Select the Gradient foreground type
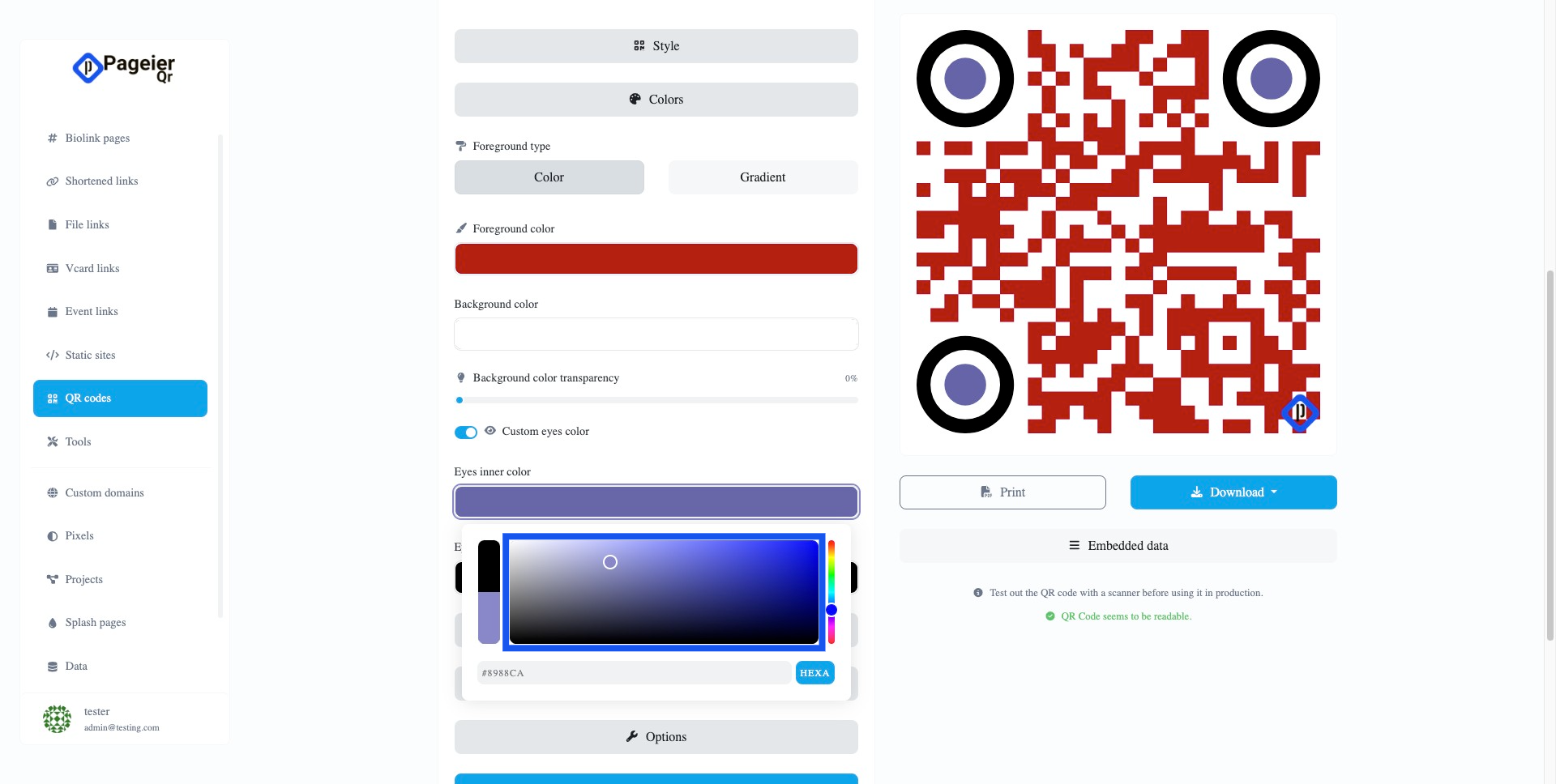Viewport: 1556px width, 784px height. [763, 177]
